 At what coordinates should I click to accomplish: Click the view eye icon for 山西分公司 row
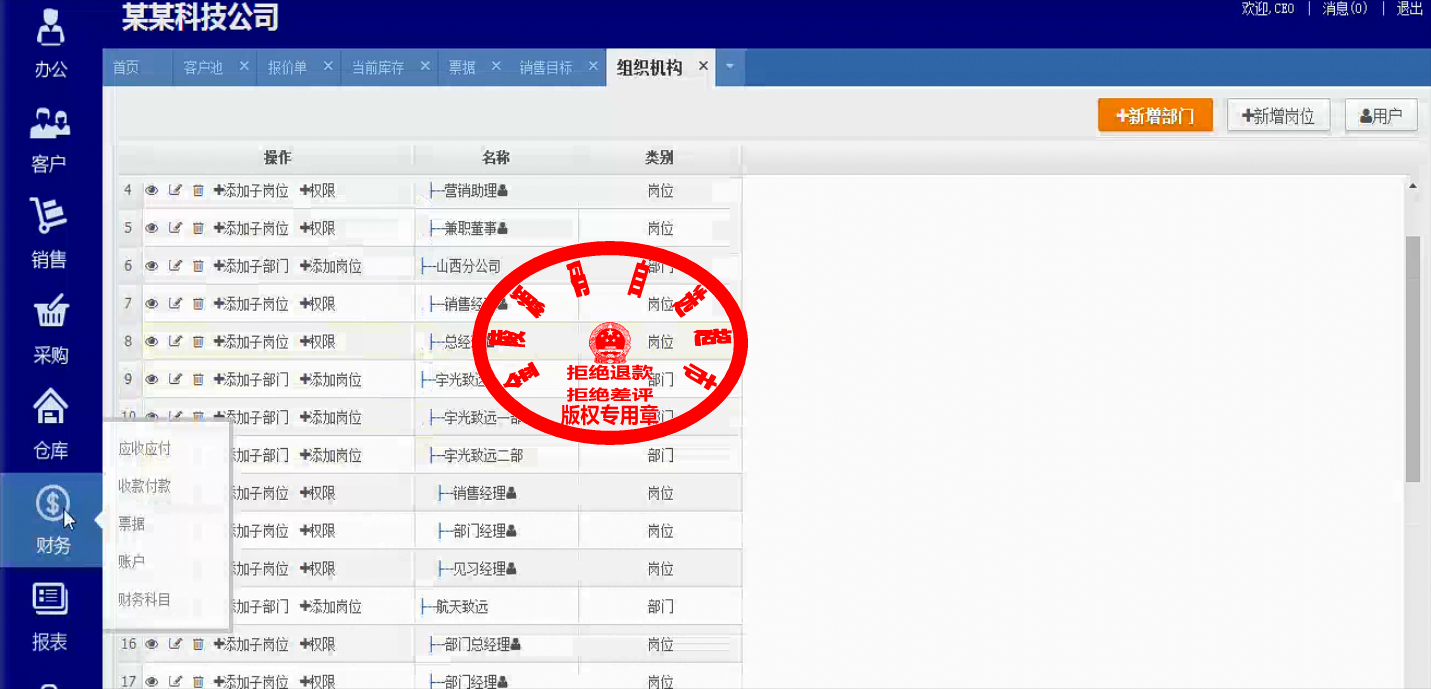[152, 266]
